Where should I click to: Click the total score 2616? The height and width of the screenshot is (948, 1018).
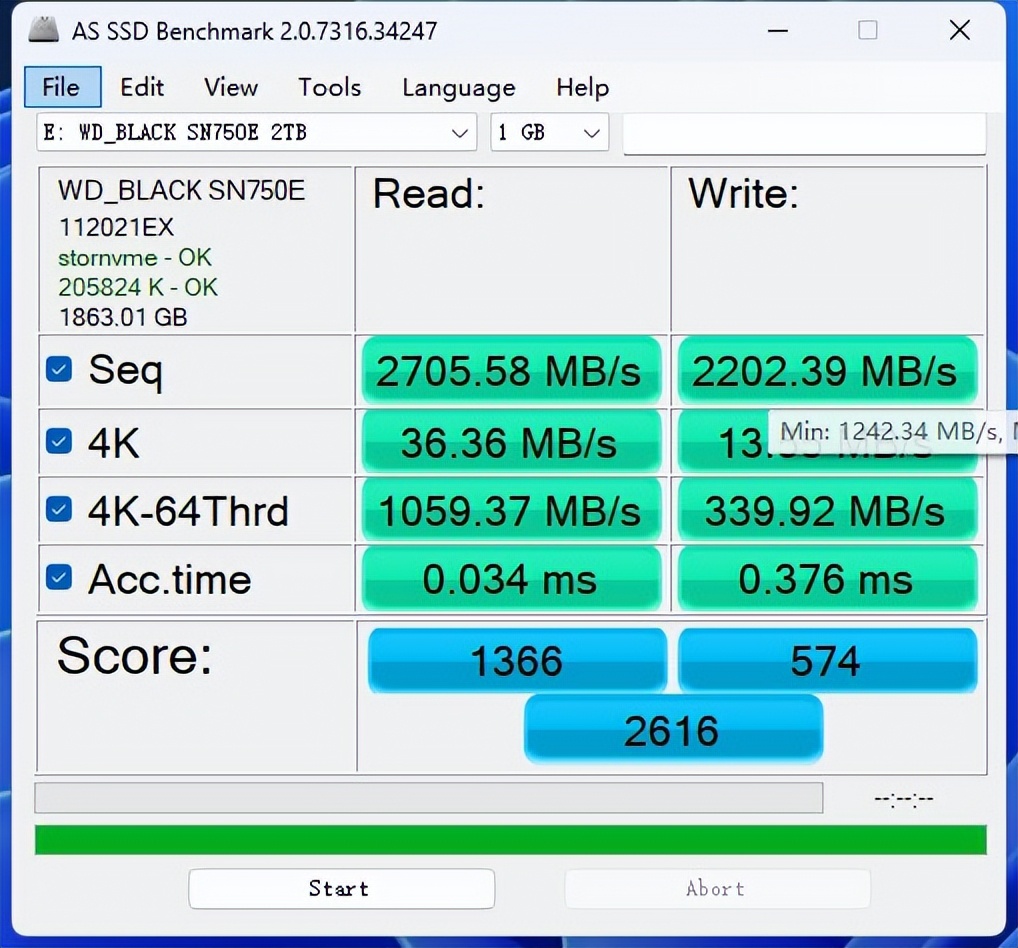[x=673, y=729]
